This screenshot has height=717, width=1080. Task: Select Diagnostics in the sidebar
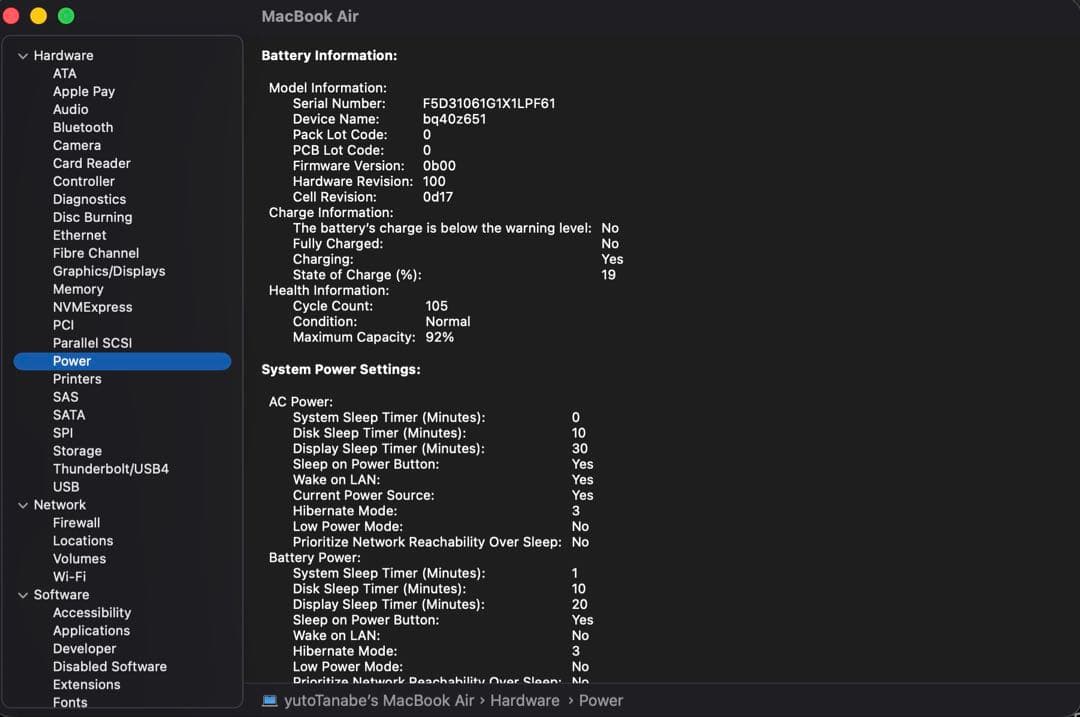pyautogui.click(x=90, y=199)
